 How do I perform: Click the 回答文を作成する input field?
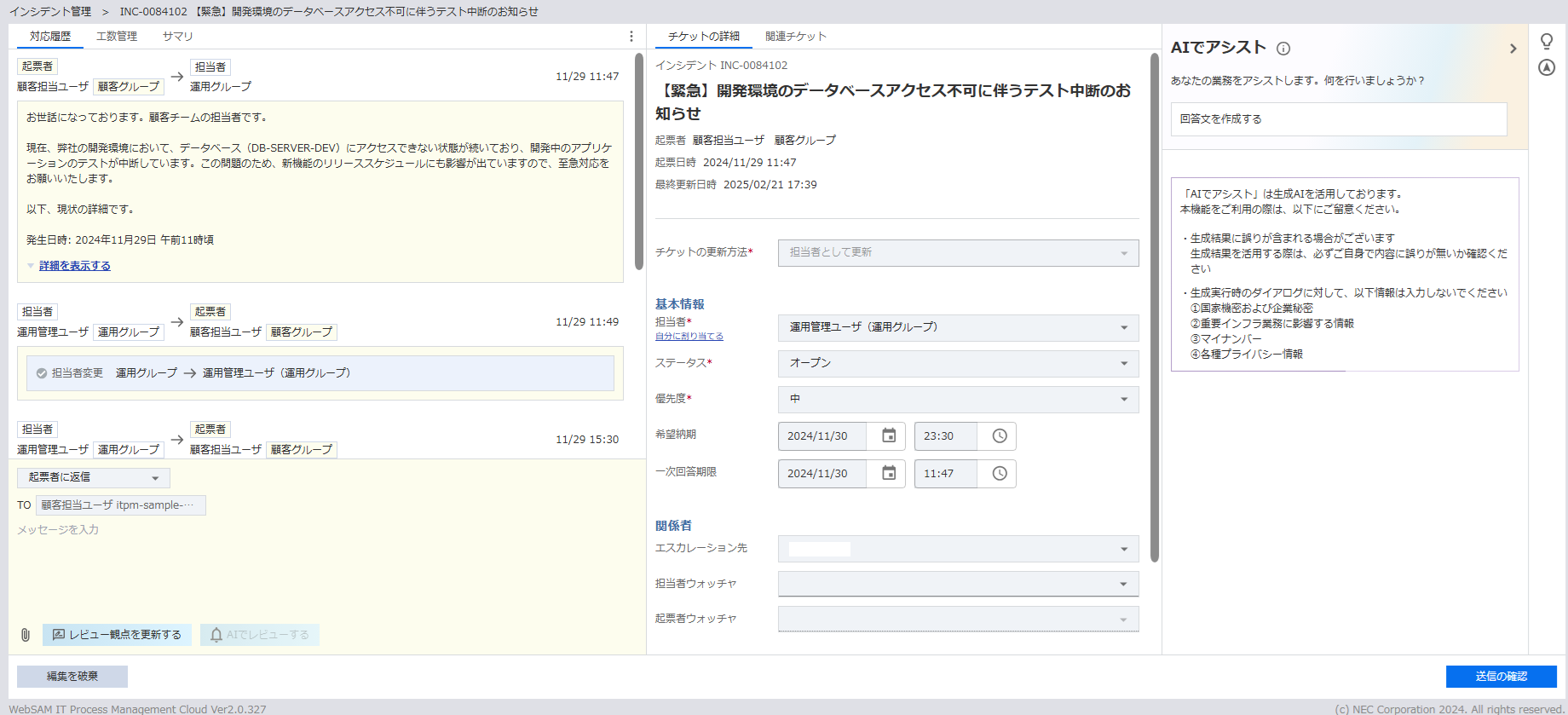coord(1338,119)
